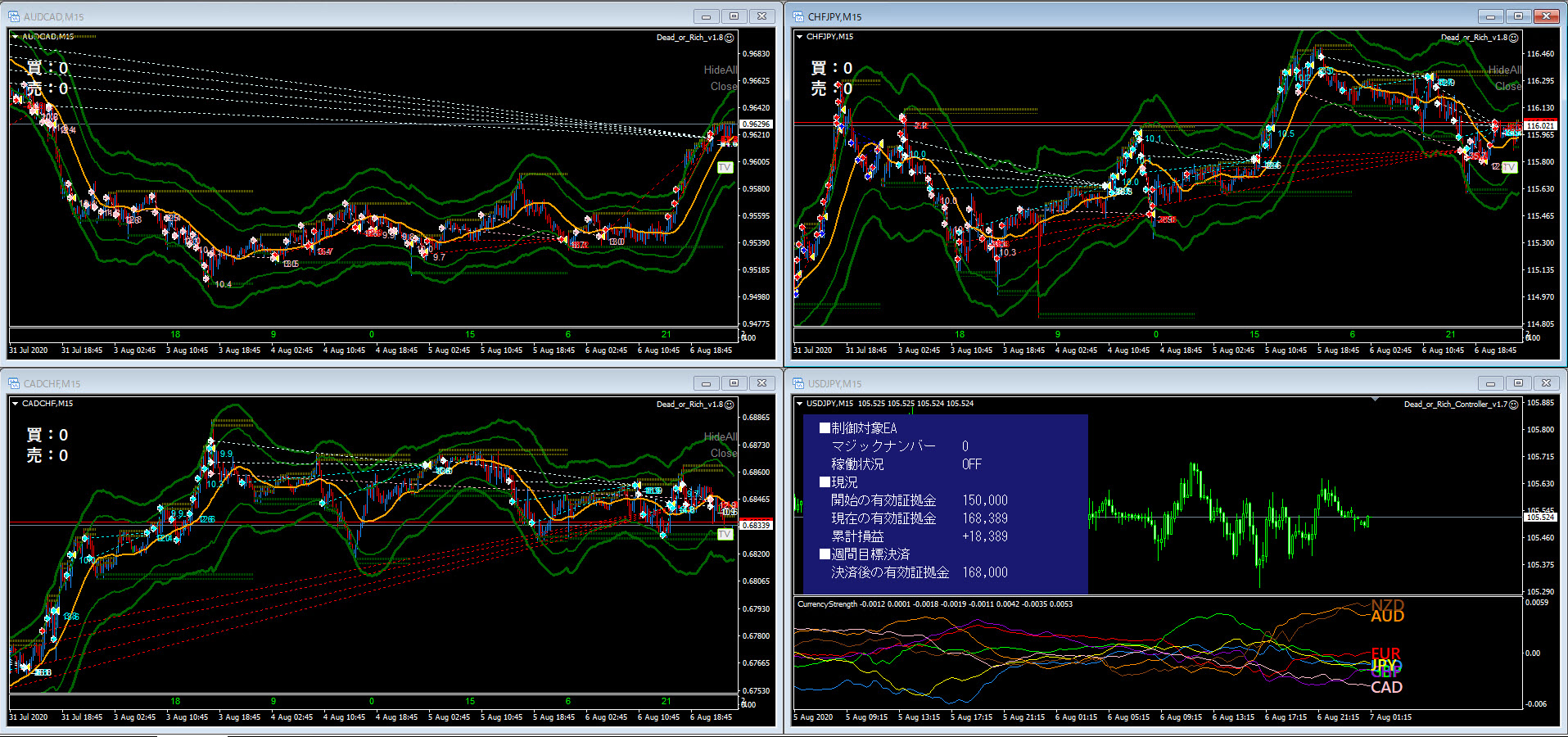This screenshot has width=1568, height=737.
Task: Click the Controller EA smiley icon on USDJPY chart
Action: [x=1514, y=405]
